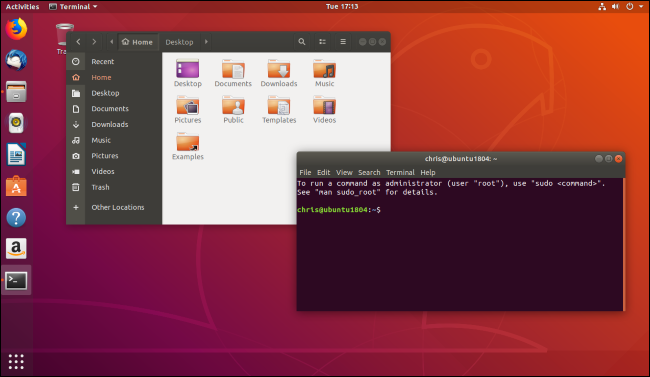This screenshot has height=377, width=650.
Task: Click the Home path bar button
Action: tap(138, 42)
